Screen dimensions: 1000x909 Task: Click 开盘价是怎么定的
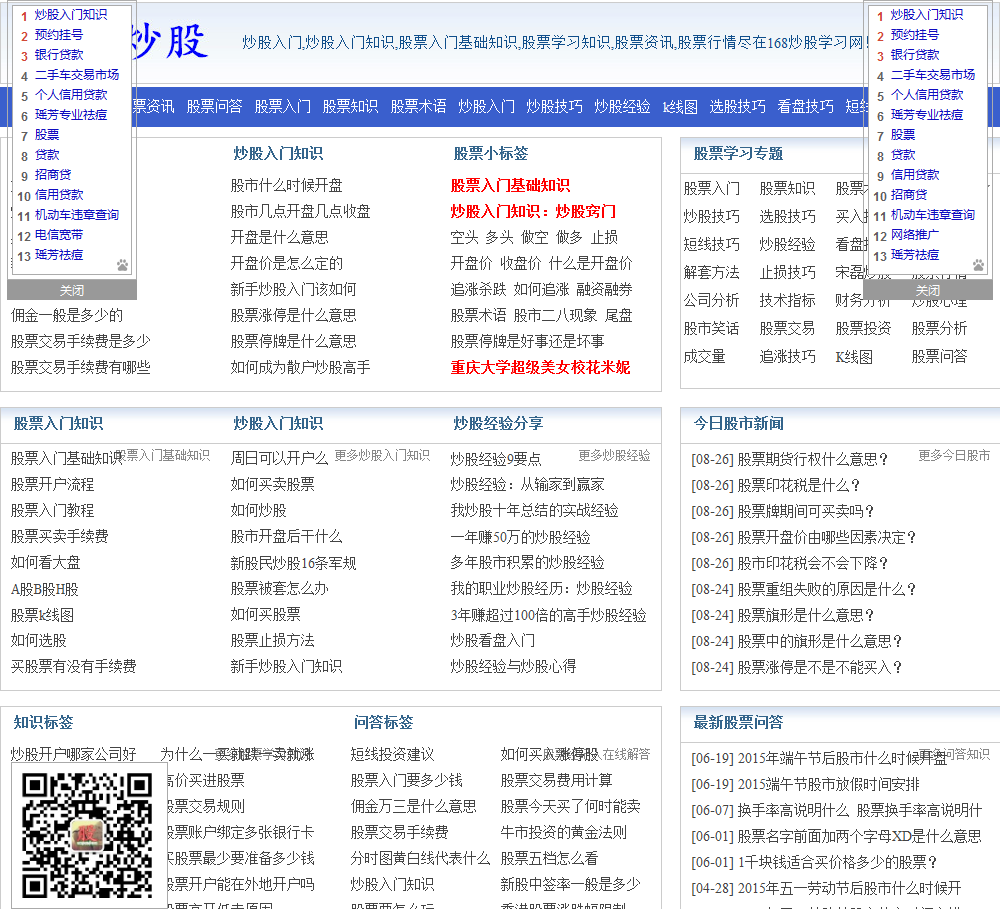(286, 263)
